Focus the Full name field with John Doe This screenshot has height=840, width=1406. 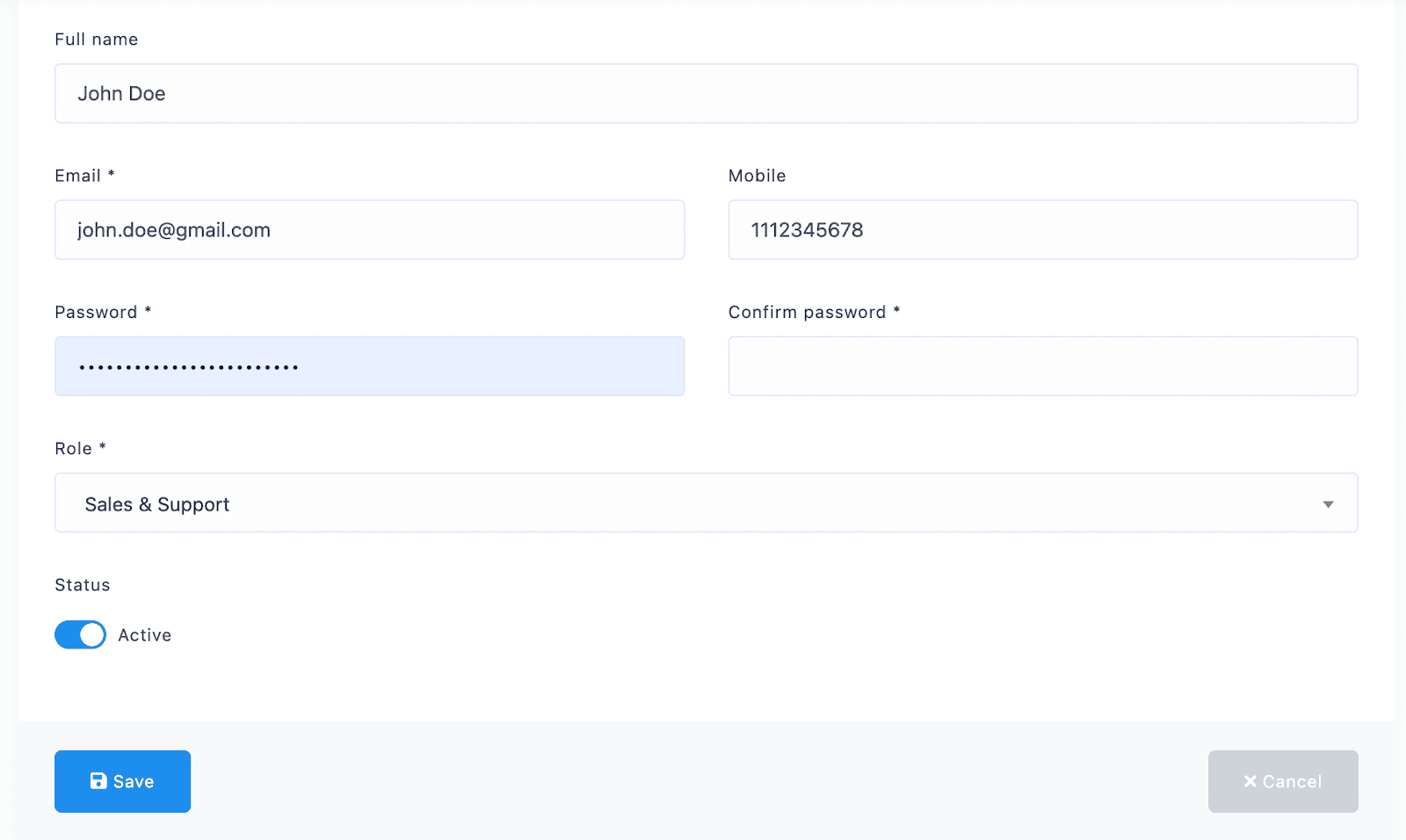[706, 94]
